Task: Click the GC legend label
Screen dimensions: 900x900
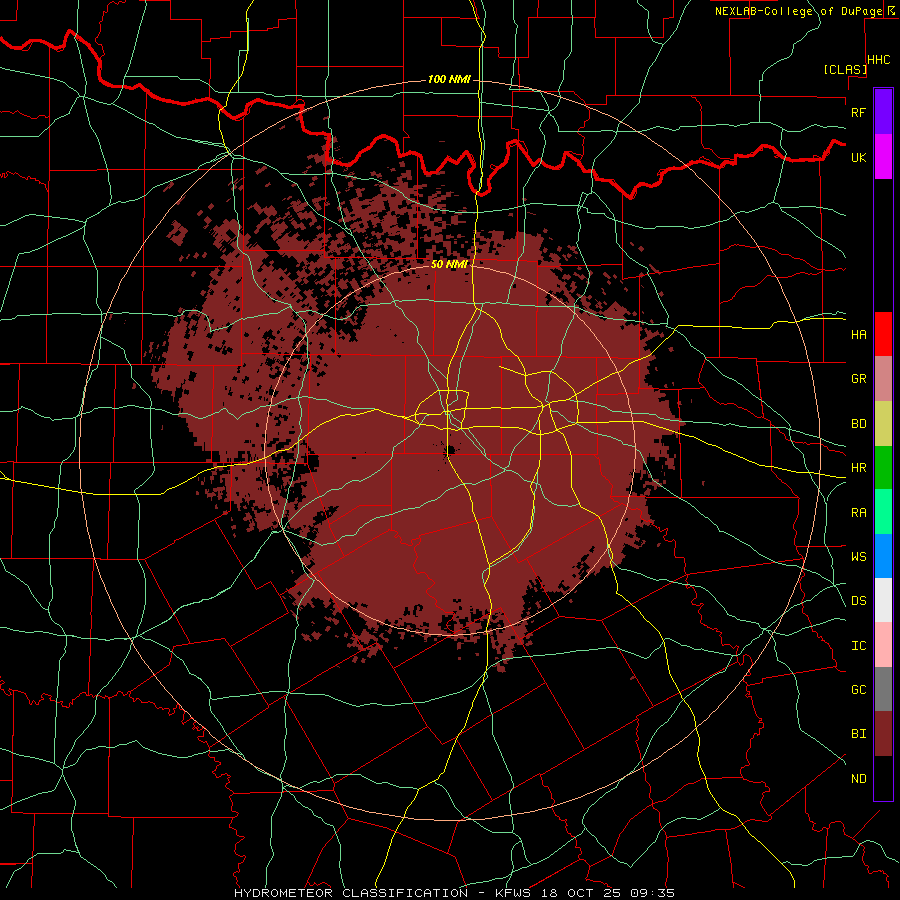Action: [858, 690]
